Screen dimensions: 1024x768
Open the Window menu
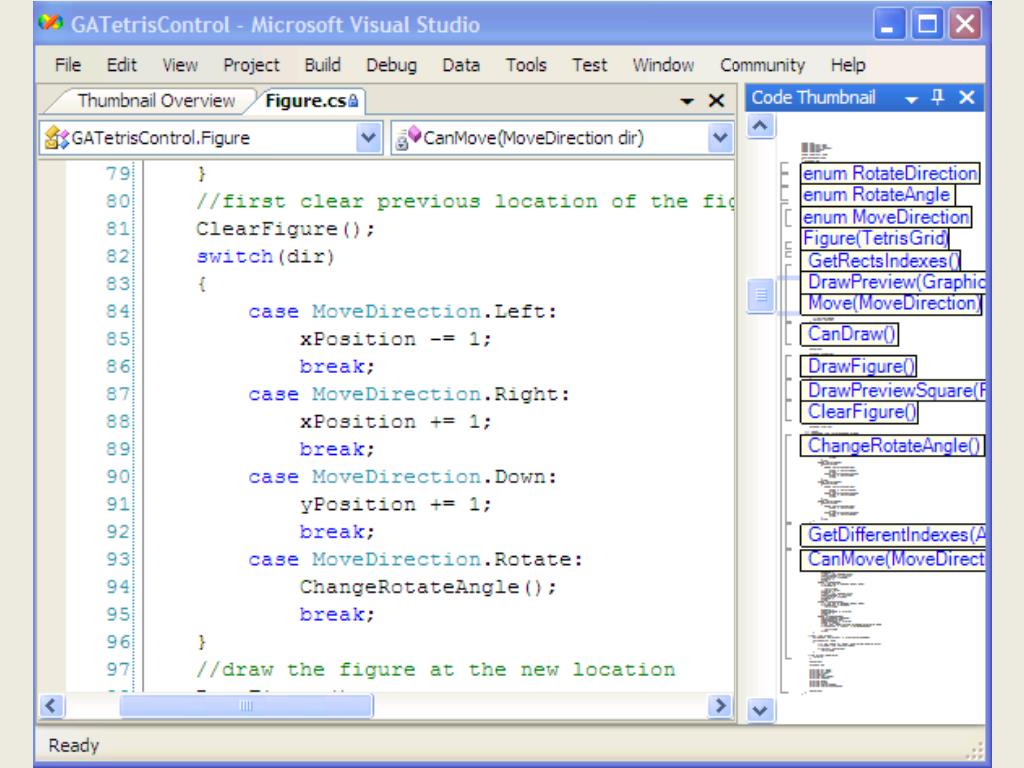[663, 65]
